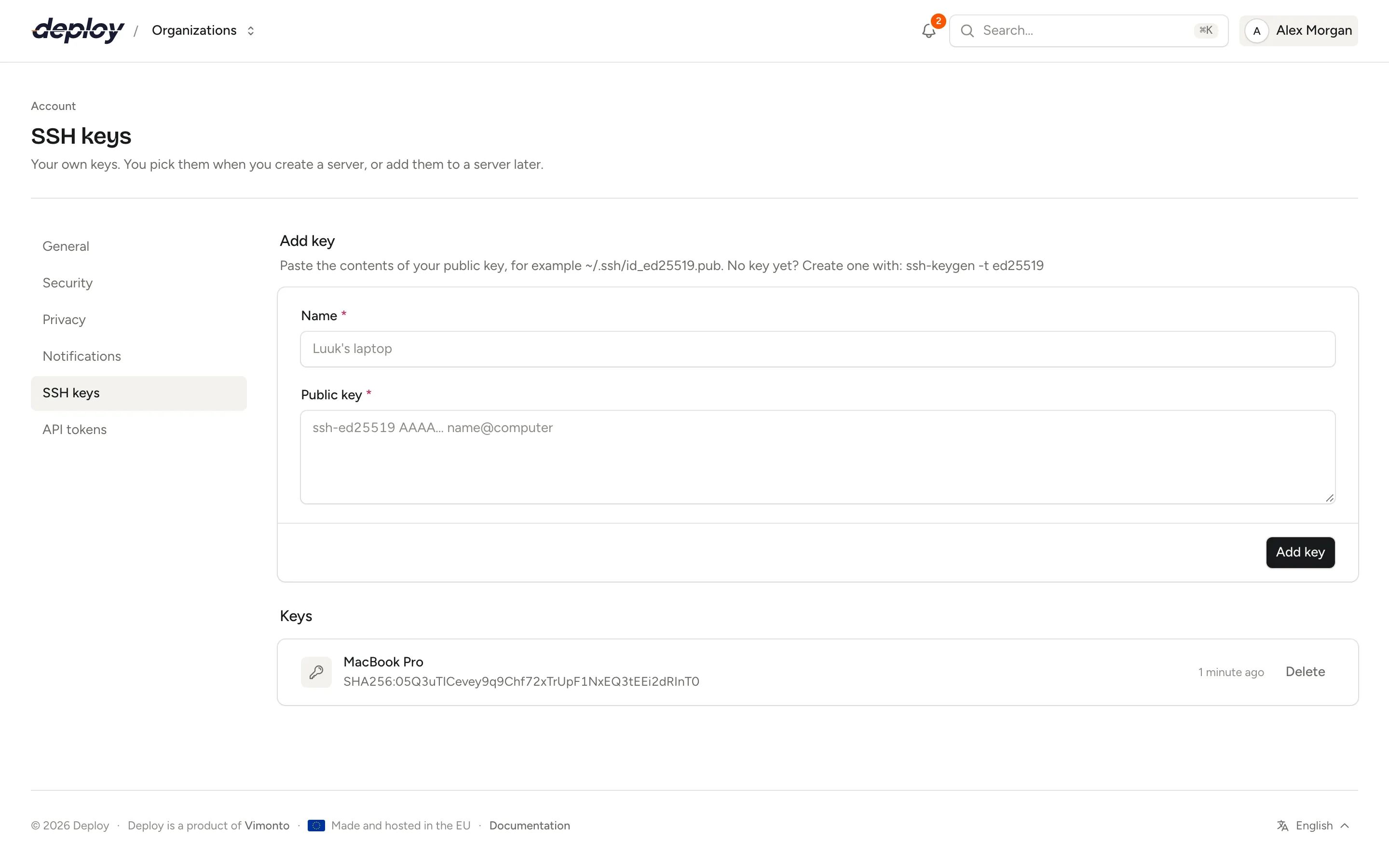This screenshot has width=1389, height=868.
Task: Click the Search field
Action: coord(1089,31)
